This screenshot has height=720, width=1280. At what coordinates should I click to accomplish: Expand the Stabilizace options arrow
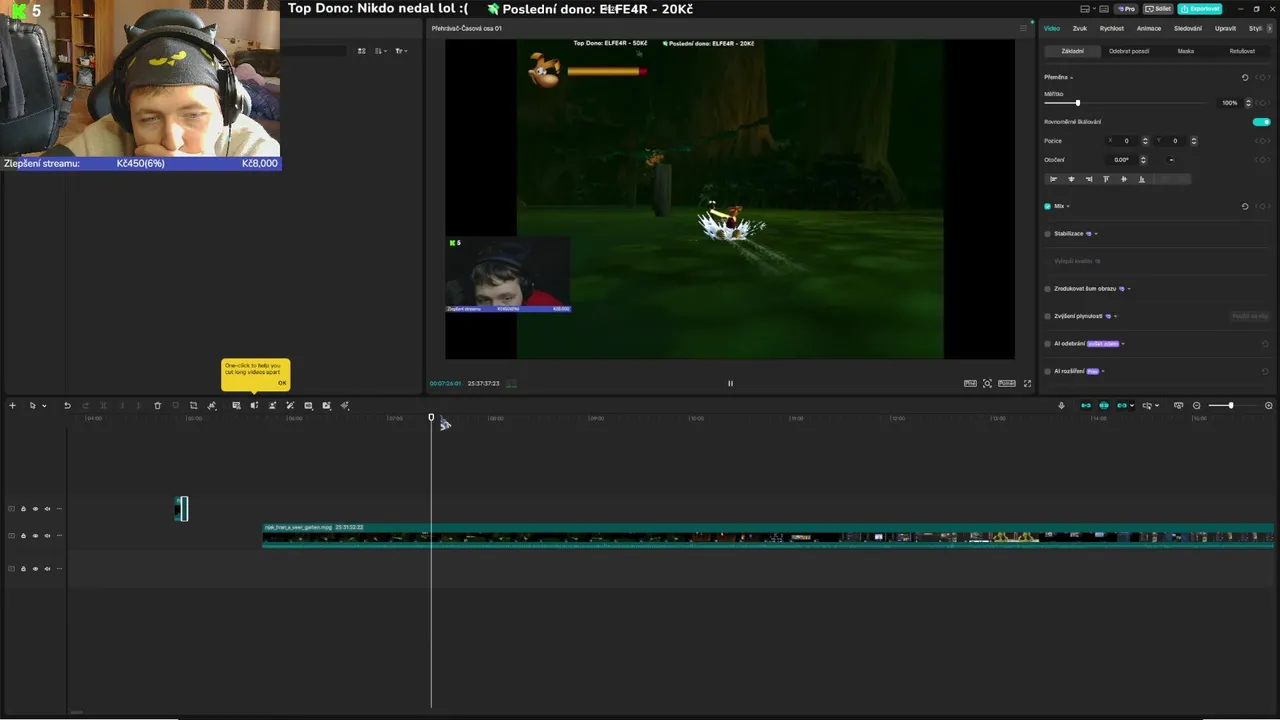click(1096, 234)
